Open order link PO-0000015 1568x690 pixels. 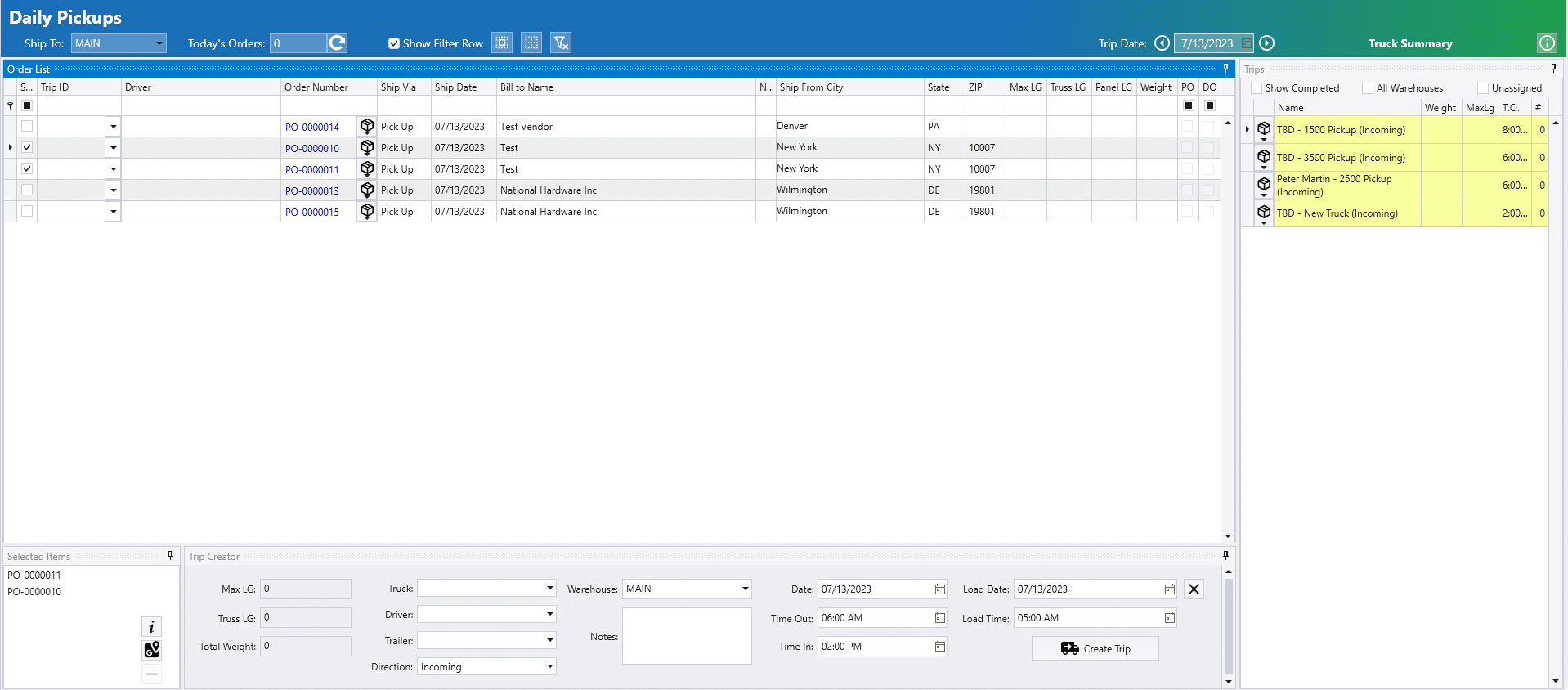tap(311, 213)
